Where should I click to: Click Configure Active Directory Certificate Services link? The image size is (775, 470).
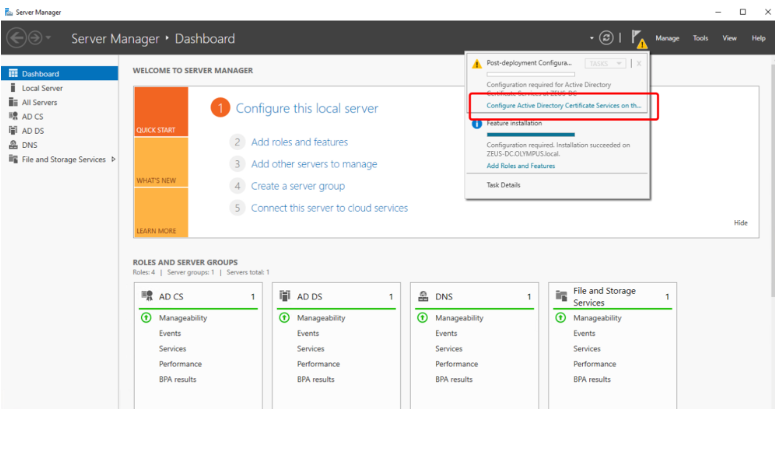pyautogui.click(x=565, y=104)
